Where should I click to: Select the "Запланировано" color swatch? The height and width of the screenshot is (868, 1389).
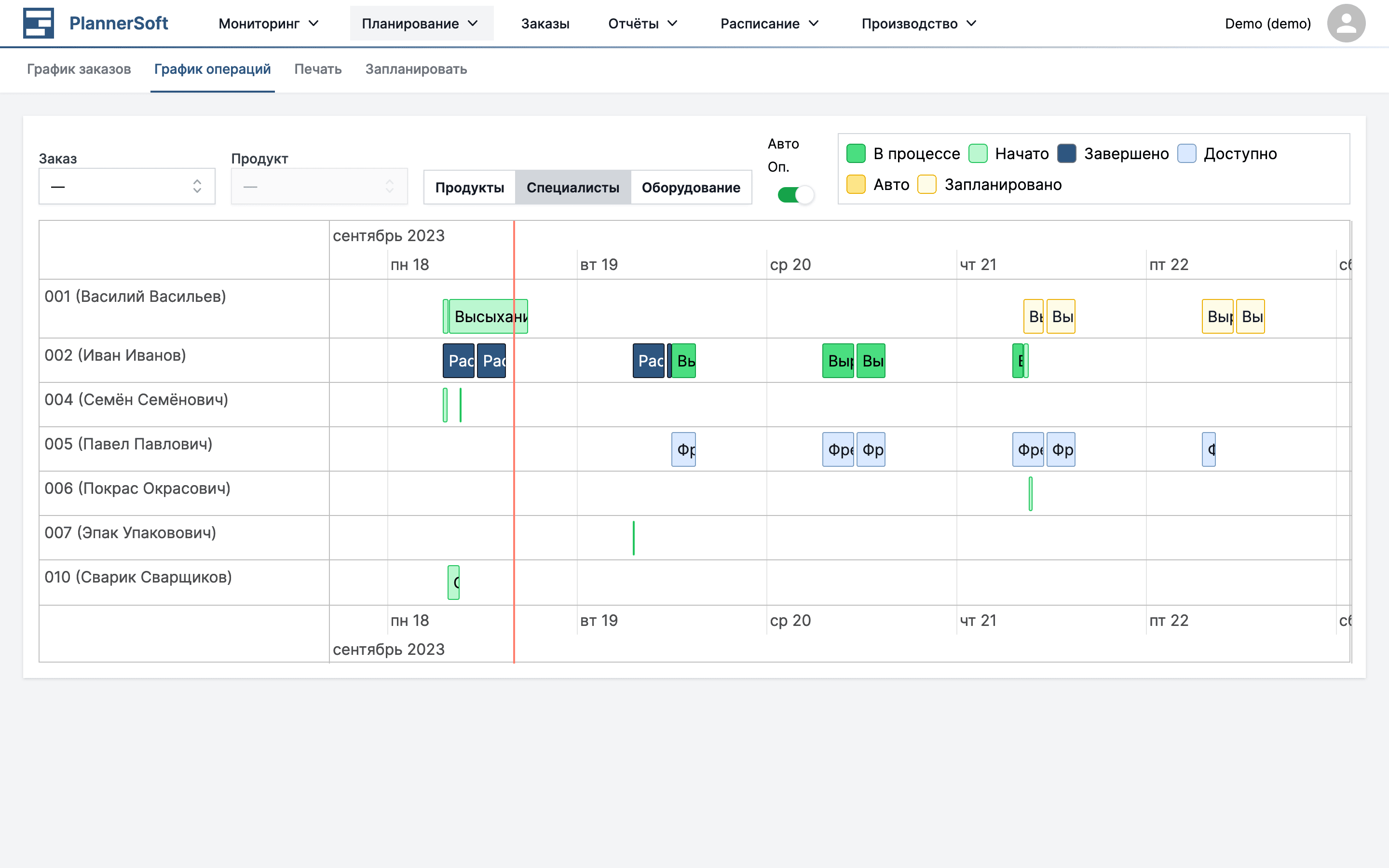tap(926, 184)
